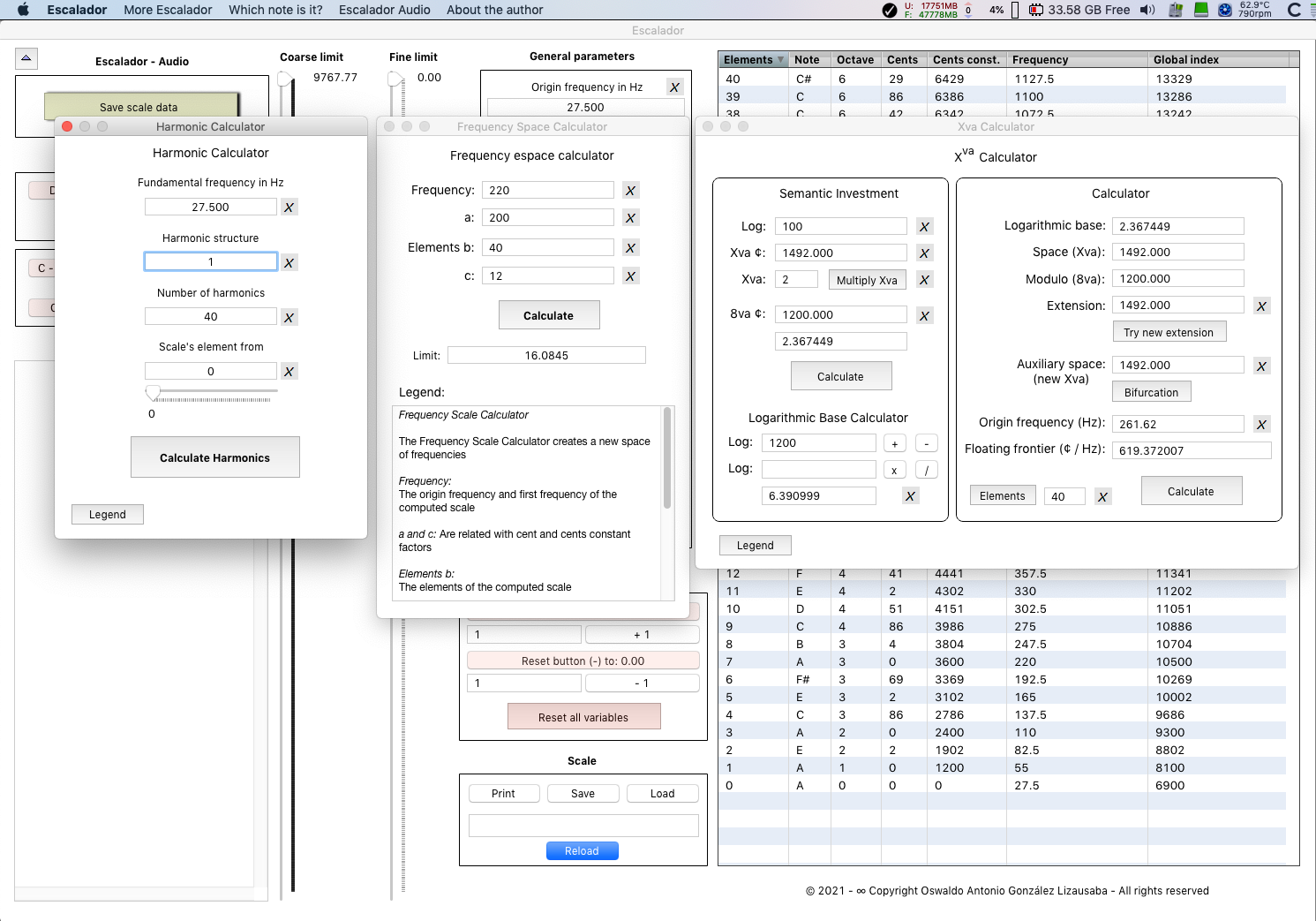The image size is (1316, 921).
Task: Collapse panel with the up-arrow button
Action: [26, 59]
